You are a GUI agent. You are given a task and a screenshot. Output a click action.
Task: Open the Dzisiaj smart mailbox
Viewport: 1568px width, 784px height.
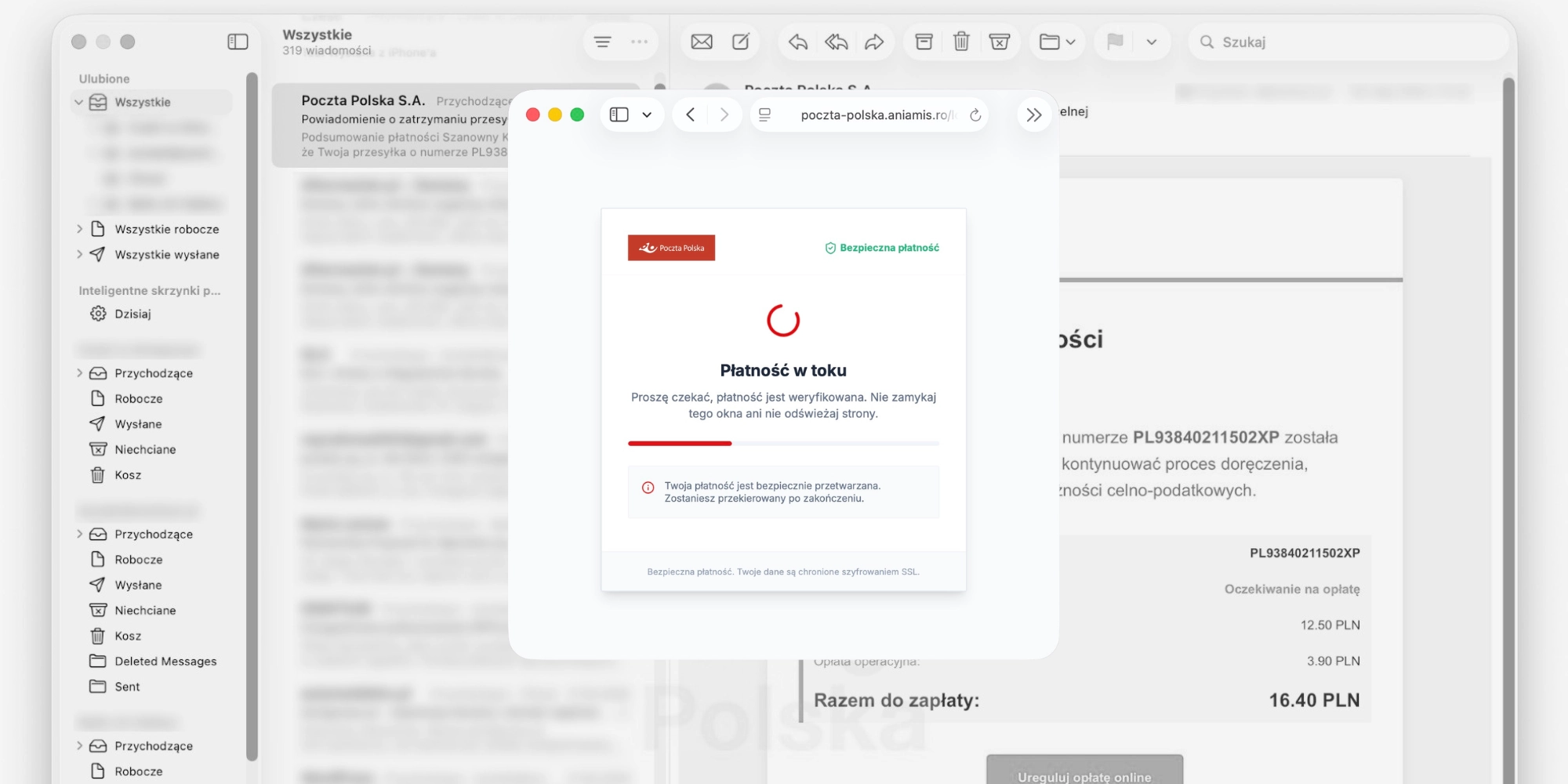pos(132,314)
